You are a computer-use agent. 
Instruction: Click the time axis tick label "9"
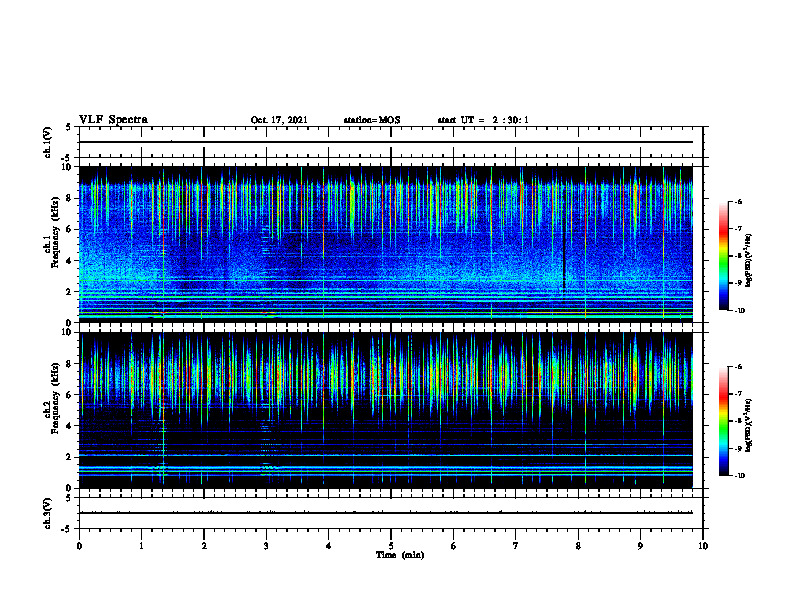(x=640, y=546)
